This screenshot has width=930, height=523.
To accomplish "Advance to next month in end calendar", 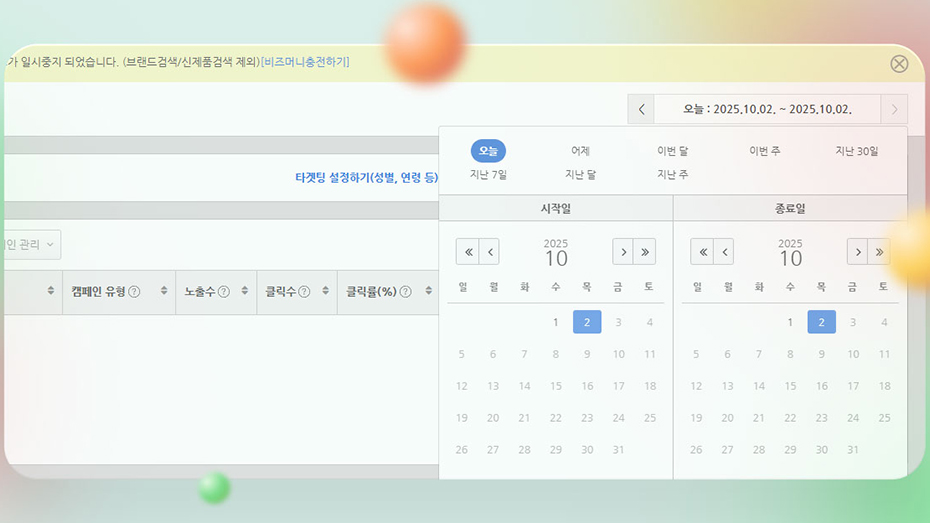I will [x=857, y=251].
